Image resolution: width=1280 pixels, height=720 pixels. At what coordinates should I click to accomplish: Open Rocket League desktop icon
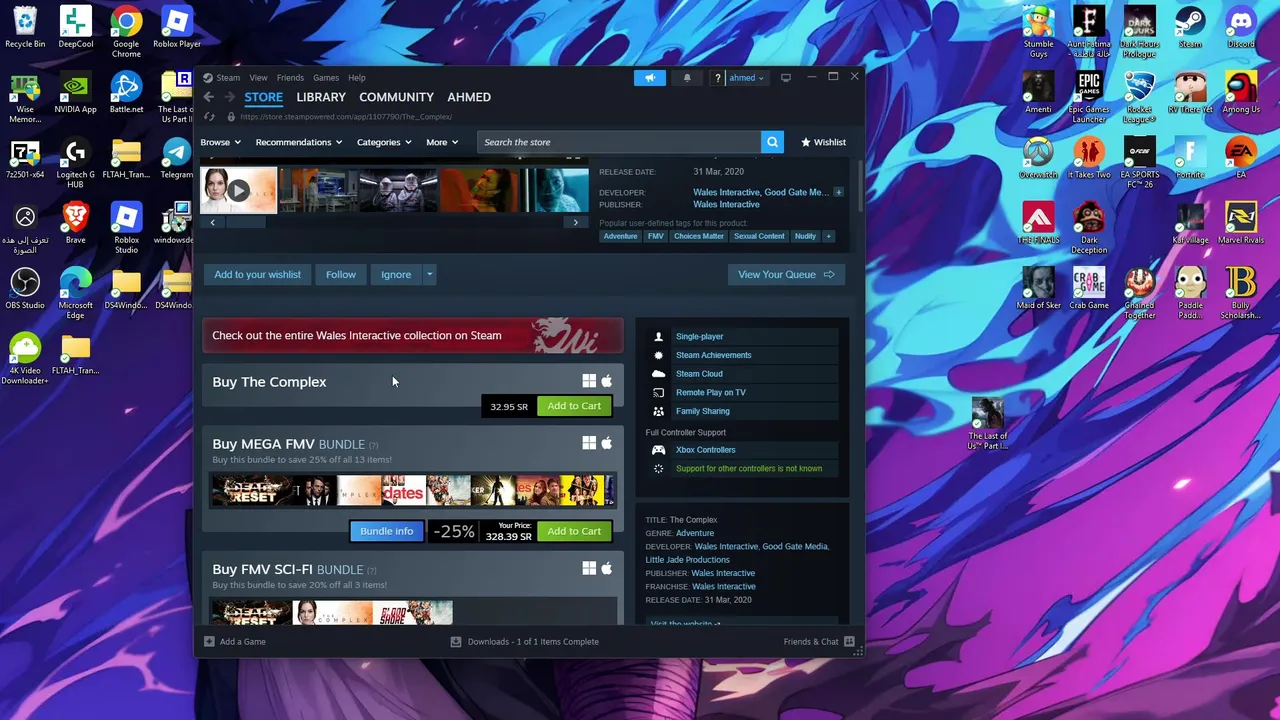click(1139, 97)
